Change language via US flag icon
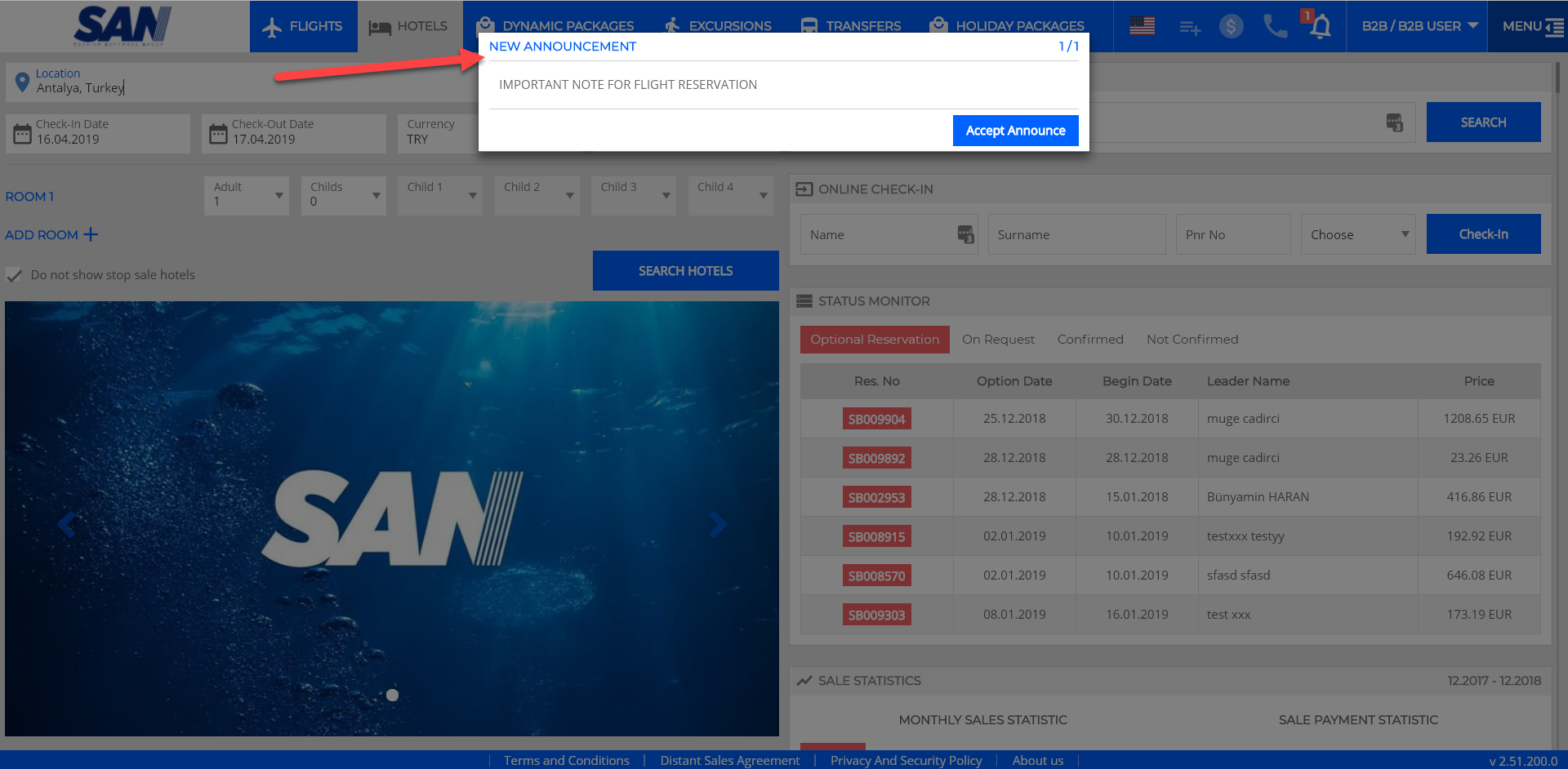Screen dimensions: 1568x769 [1142, 26]
